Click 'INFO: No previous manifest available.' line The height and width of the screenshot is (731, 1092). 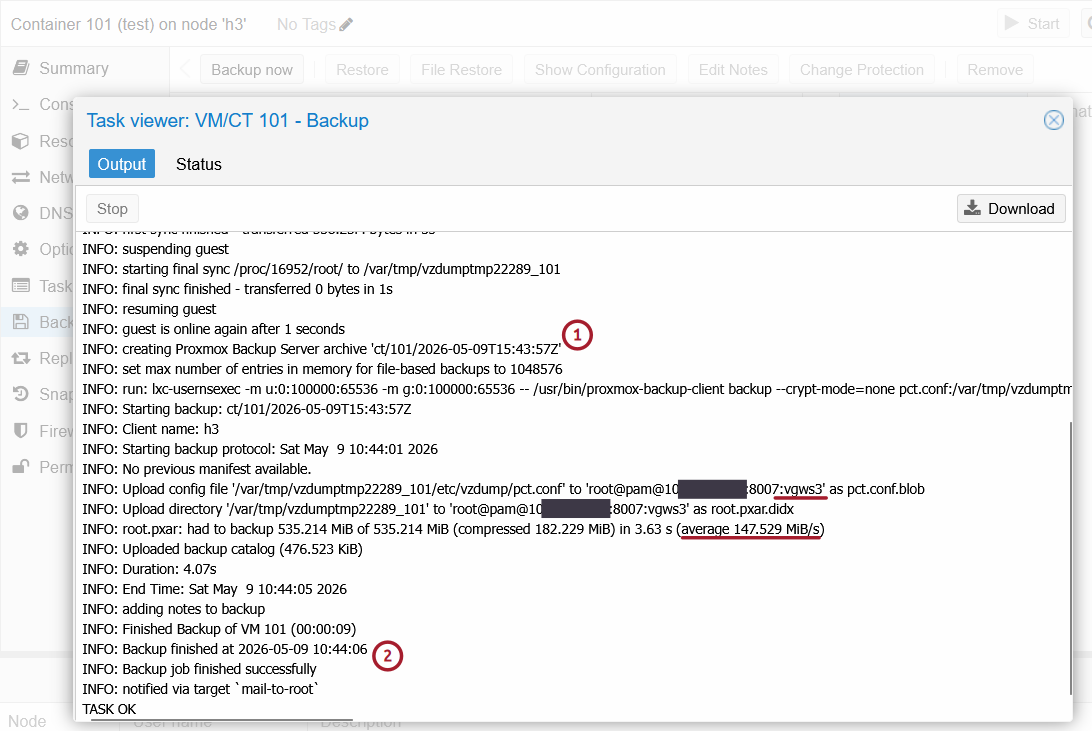(x=196, y=469)
